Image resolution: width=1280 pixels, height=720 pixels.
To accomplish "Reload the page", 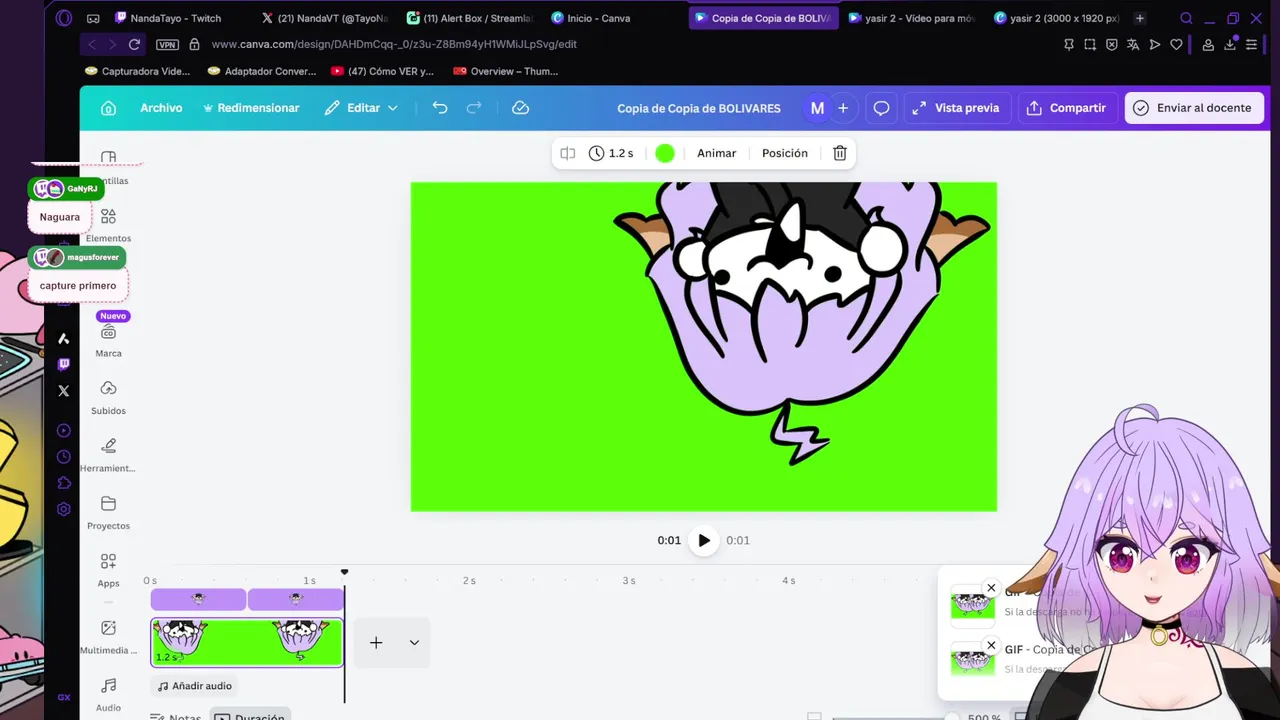I will (x=135, y=44).
